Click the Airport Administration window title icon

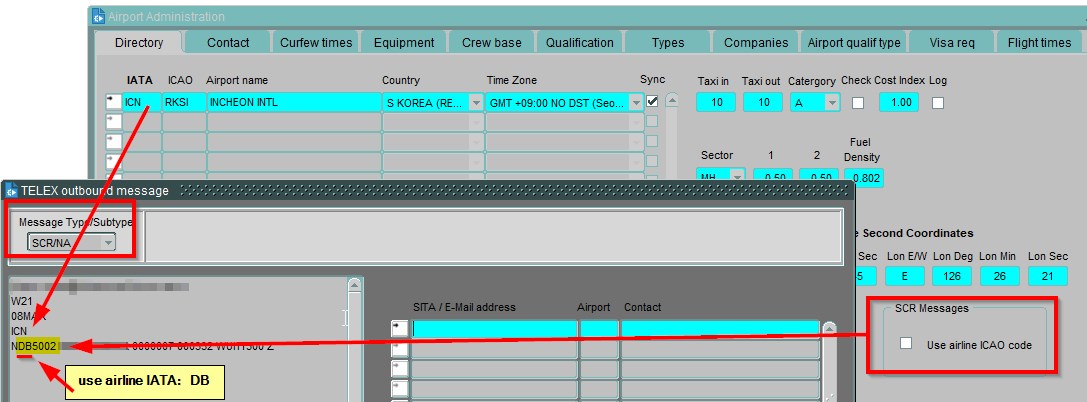click(x=98, y=16)
